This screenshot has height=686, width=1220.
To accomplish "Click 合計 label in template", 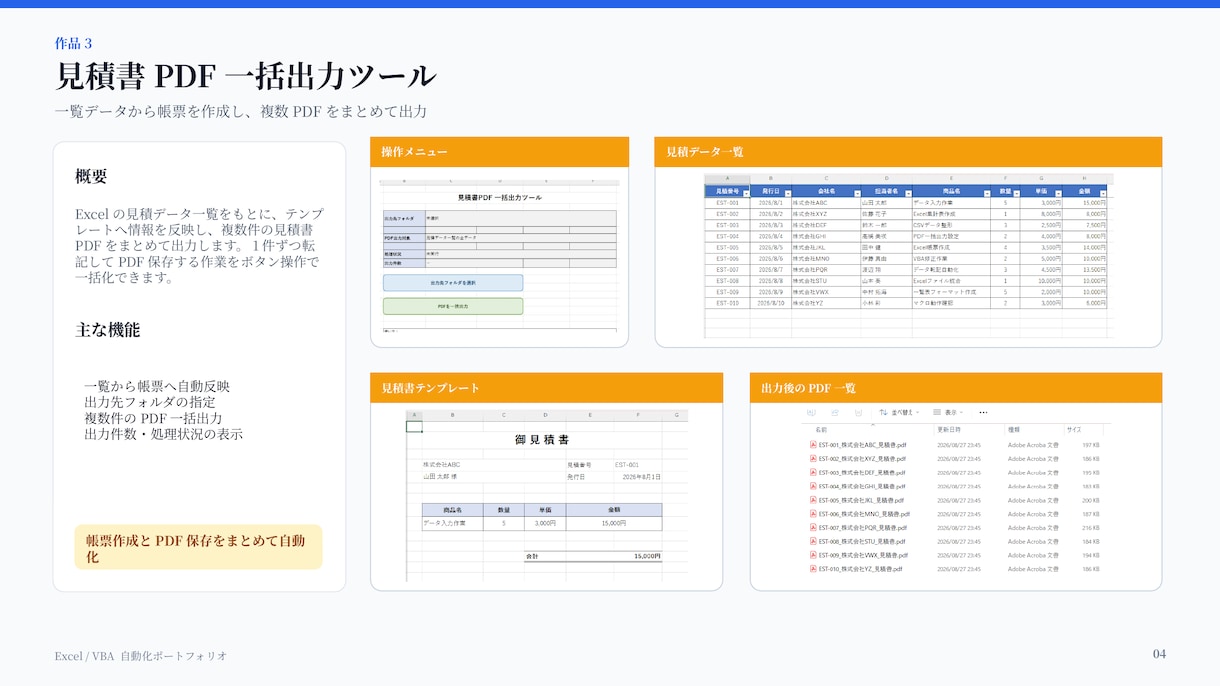I will click(532, 556).
